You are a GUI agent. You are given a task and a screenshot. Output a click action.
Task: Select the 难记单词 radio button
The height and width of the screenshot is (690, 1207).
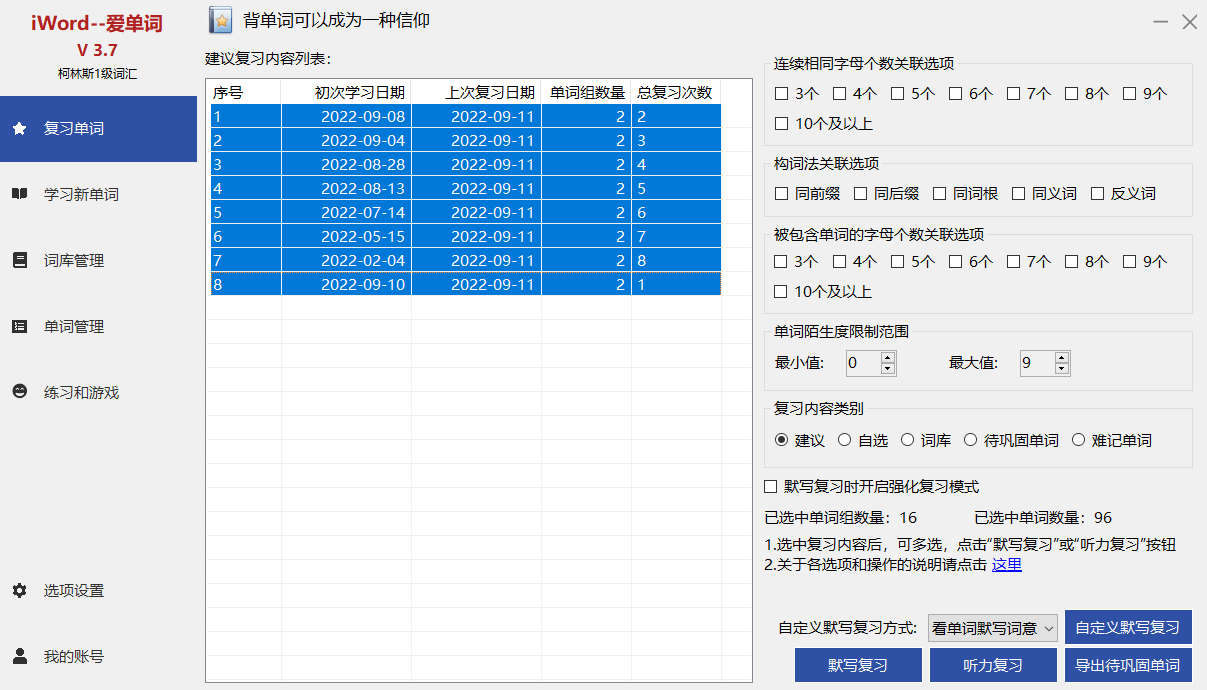tap(1078, 440)
